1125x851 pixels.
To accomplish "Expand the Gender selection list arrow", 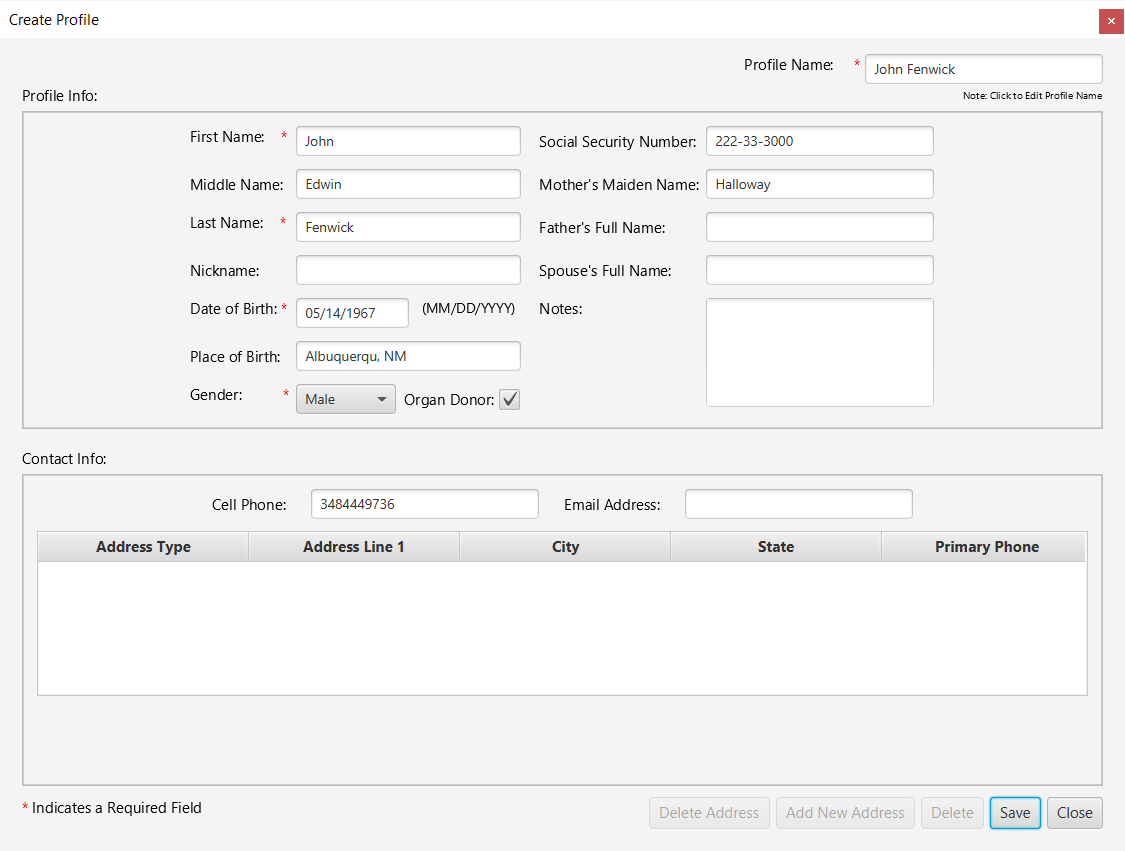I will pyautogui.click(x=382, y=398).
